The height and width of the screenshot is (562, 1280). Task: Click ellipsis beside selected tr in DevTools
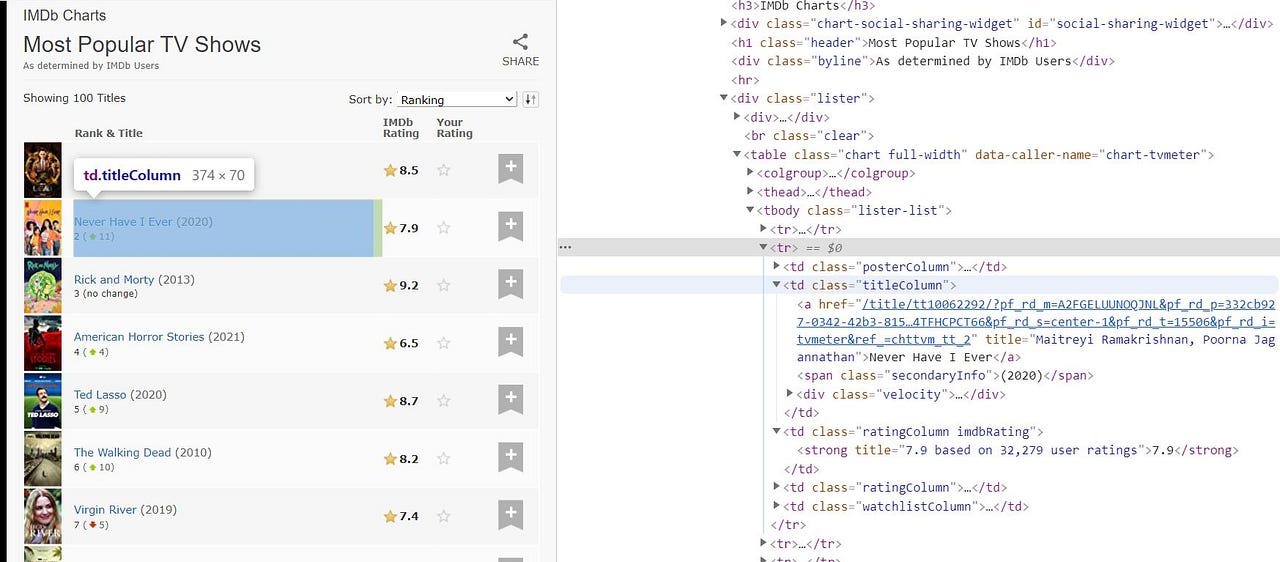(x=565, y=246)
